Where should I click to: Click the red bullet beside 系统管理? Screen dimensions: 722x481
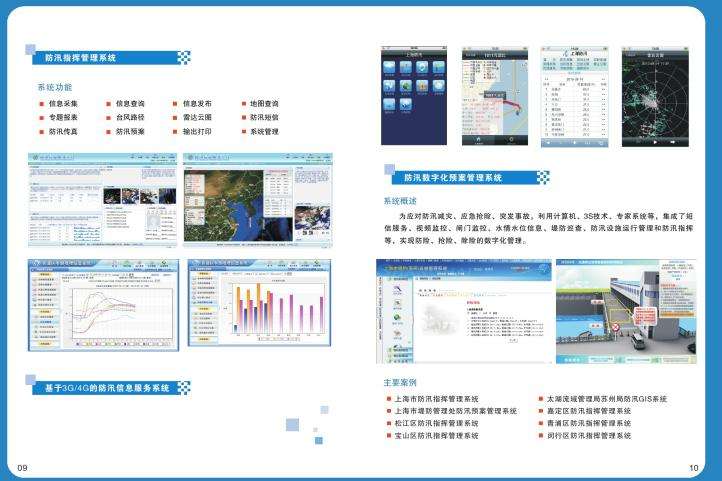tap(243, 131)
